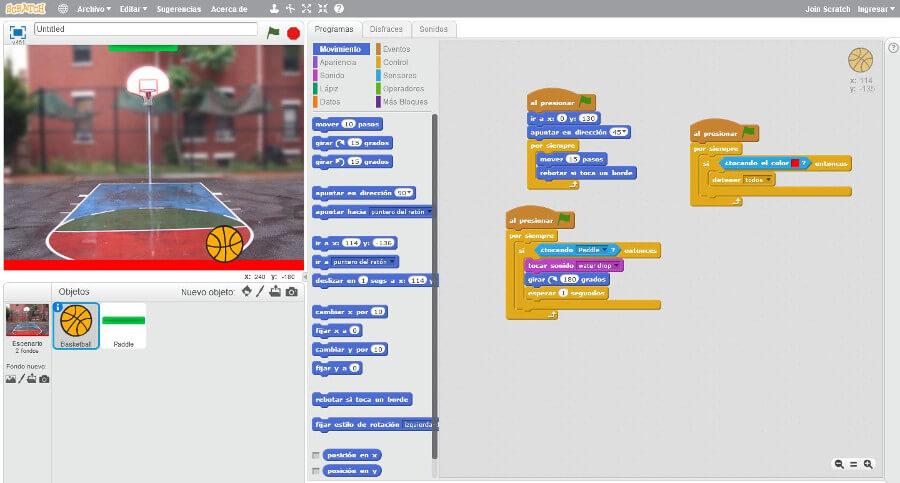
Task: Switch to the Sonidos tab
Action: 433,29
